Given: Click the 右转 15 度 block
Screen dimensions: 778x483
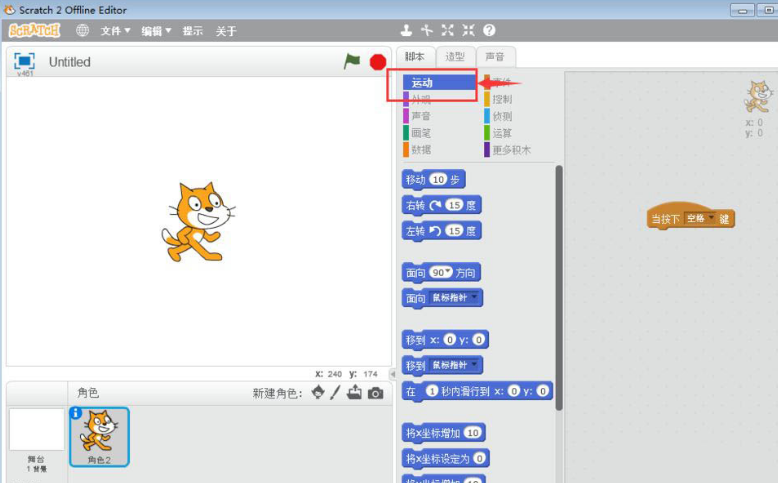Looking at the screenshot, I should tap(442, 205).
